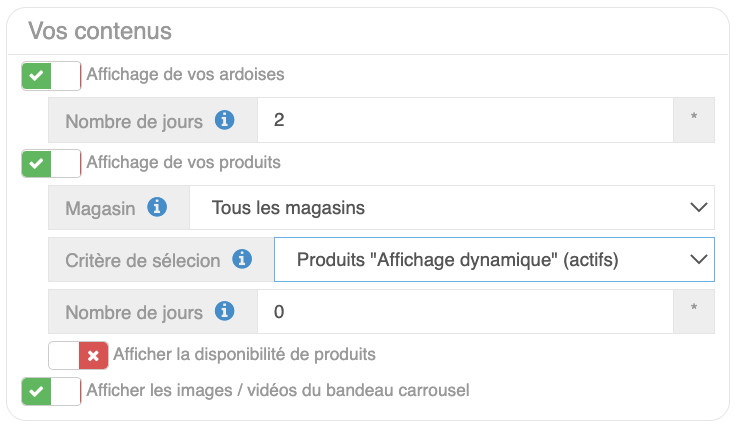Click info icon for produits Nombre de jours

pos(224,312)
